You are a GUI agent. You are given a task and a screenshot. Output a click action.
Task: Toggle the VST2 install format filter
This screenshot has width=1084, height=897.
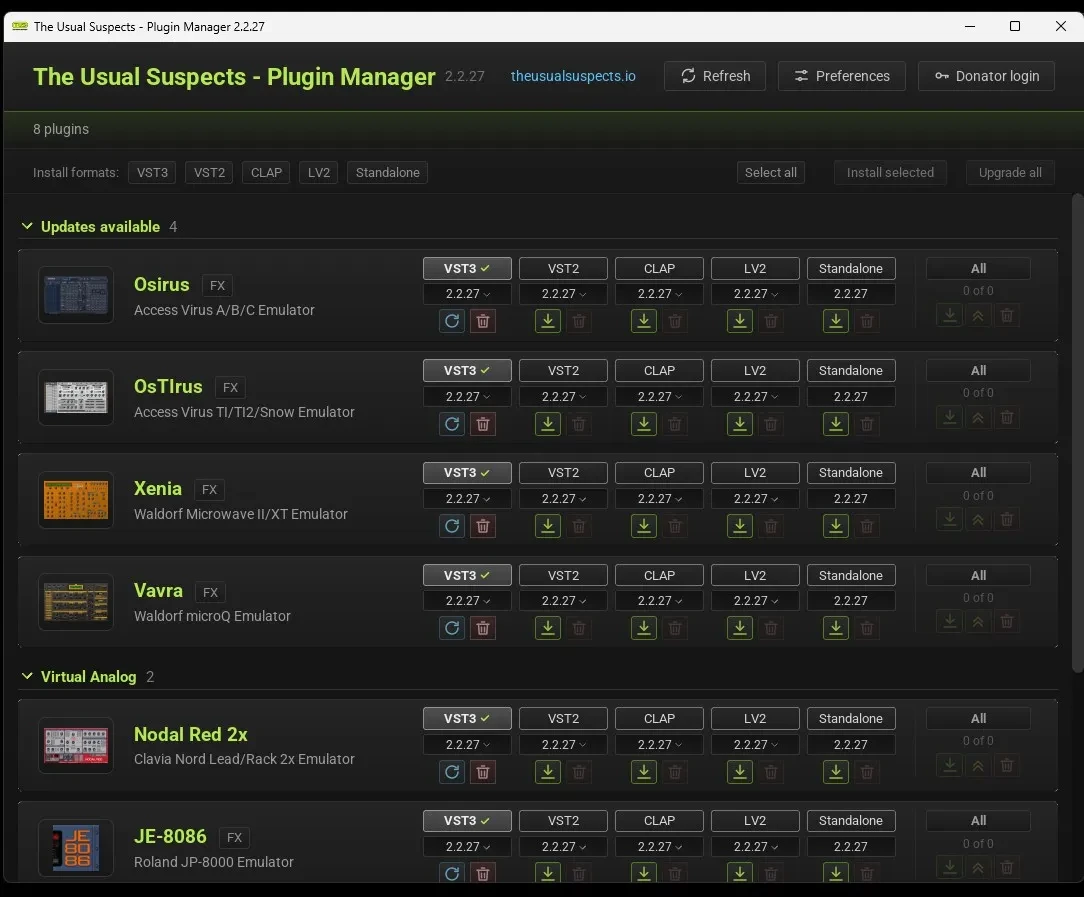(x=209, y=173)
